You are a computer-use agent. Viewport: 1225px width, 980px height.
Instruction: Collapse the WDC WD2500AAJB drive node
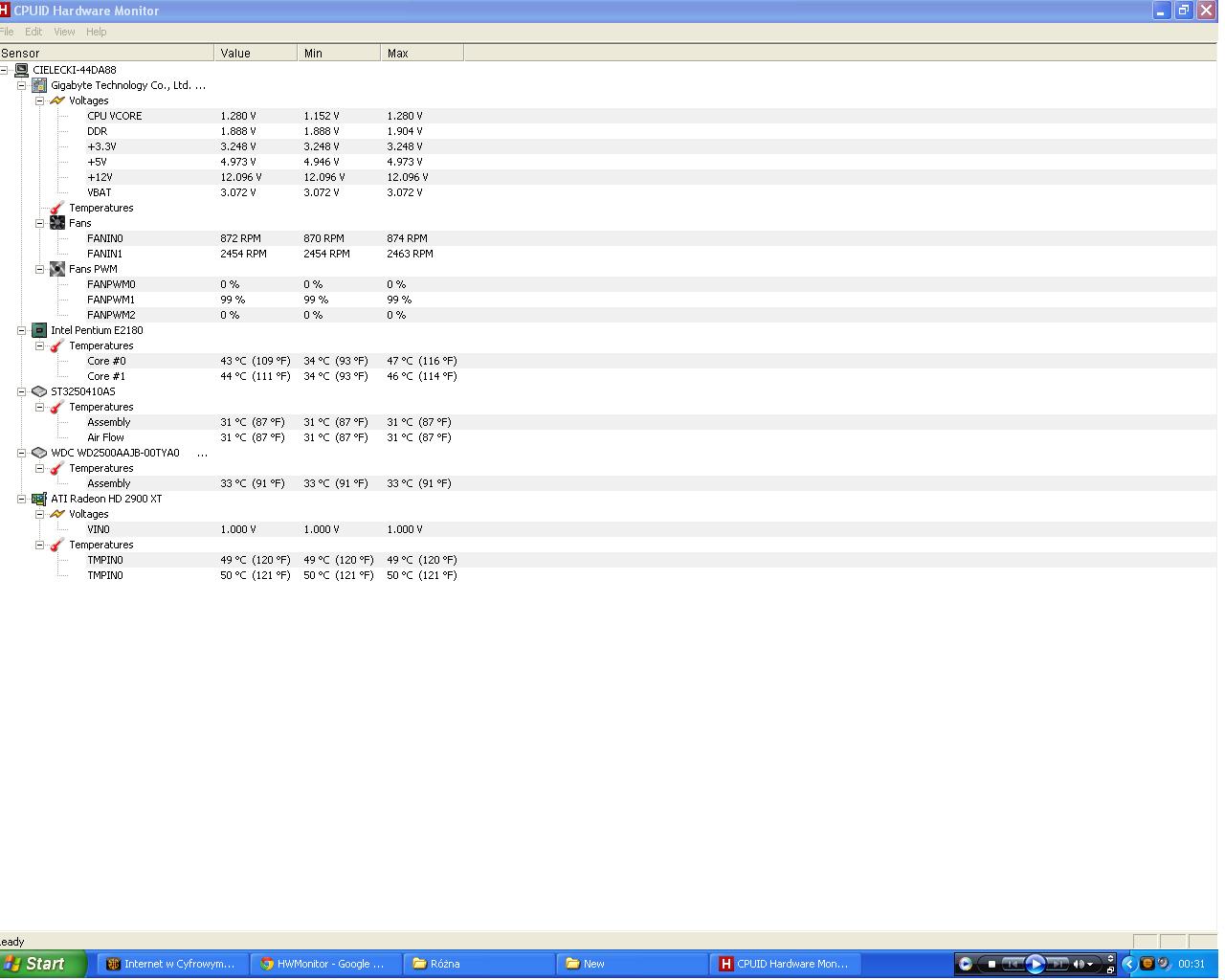pos(22,453)
